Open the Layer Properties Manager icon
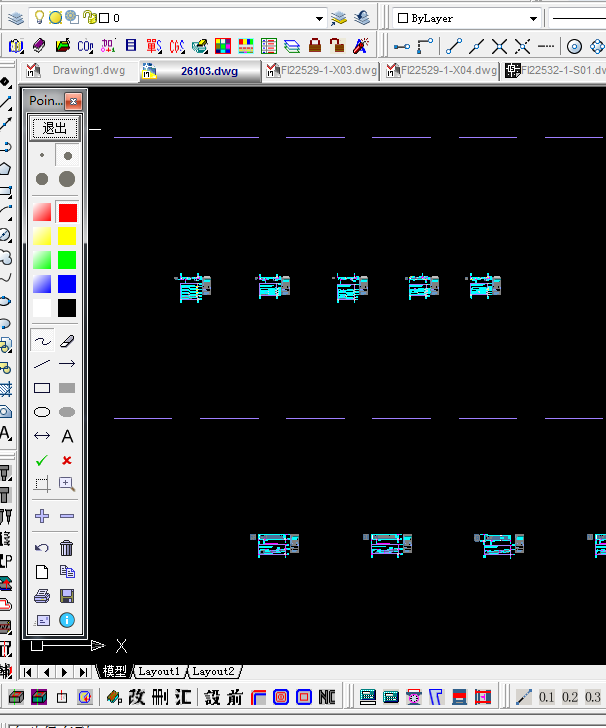Screen dimensions: 606x728 click(15, 18)
